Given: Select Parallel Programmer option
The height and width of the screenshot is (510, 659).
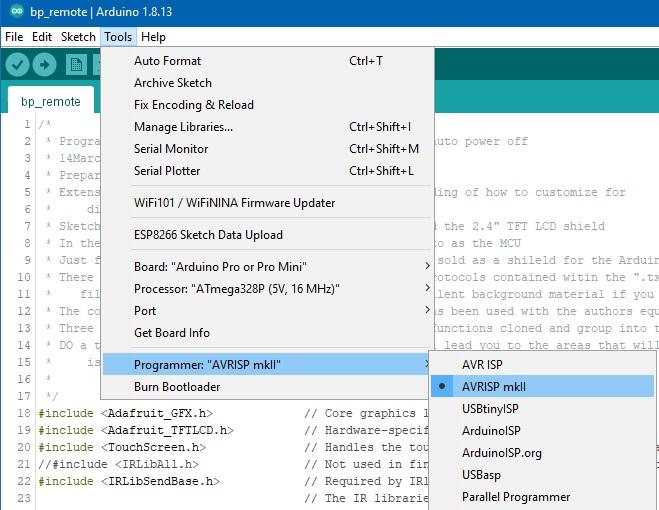Looking at the screenshot, I should click(543, 497).
